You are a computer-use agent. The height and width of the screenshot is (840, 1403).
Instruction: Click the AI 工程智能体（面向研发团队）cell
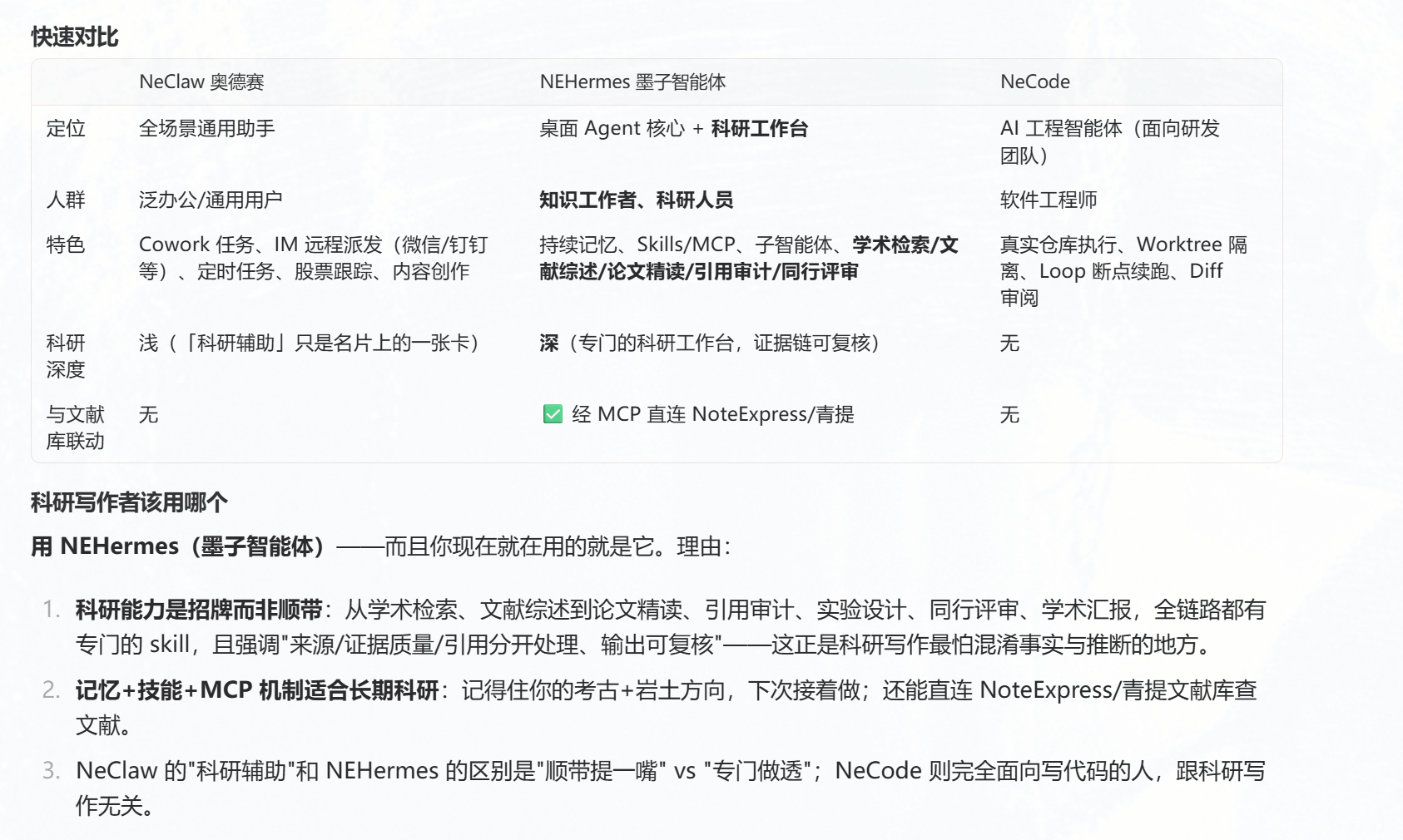tap(1110, 141)
